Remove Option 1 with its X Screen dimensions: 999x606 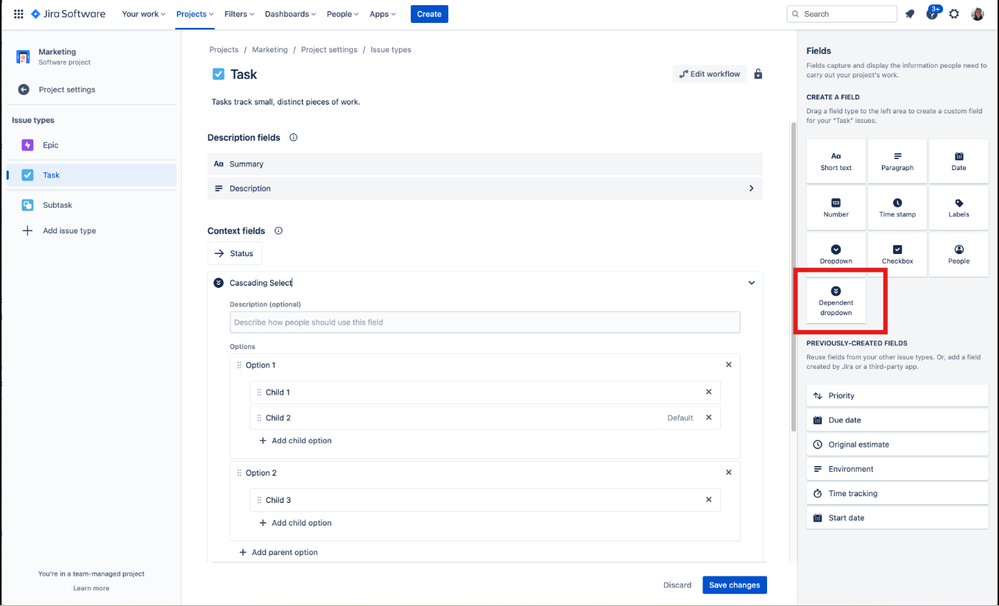coord(729,365)
